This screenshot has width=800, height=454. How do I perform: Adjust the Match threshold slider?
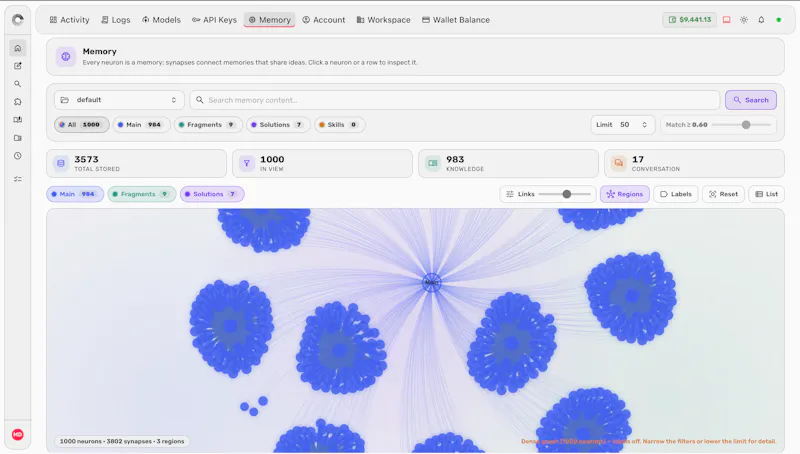point(741,124)
